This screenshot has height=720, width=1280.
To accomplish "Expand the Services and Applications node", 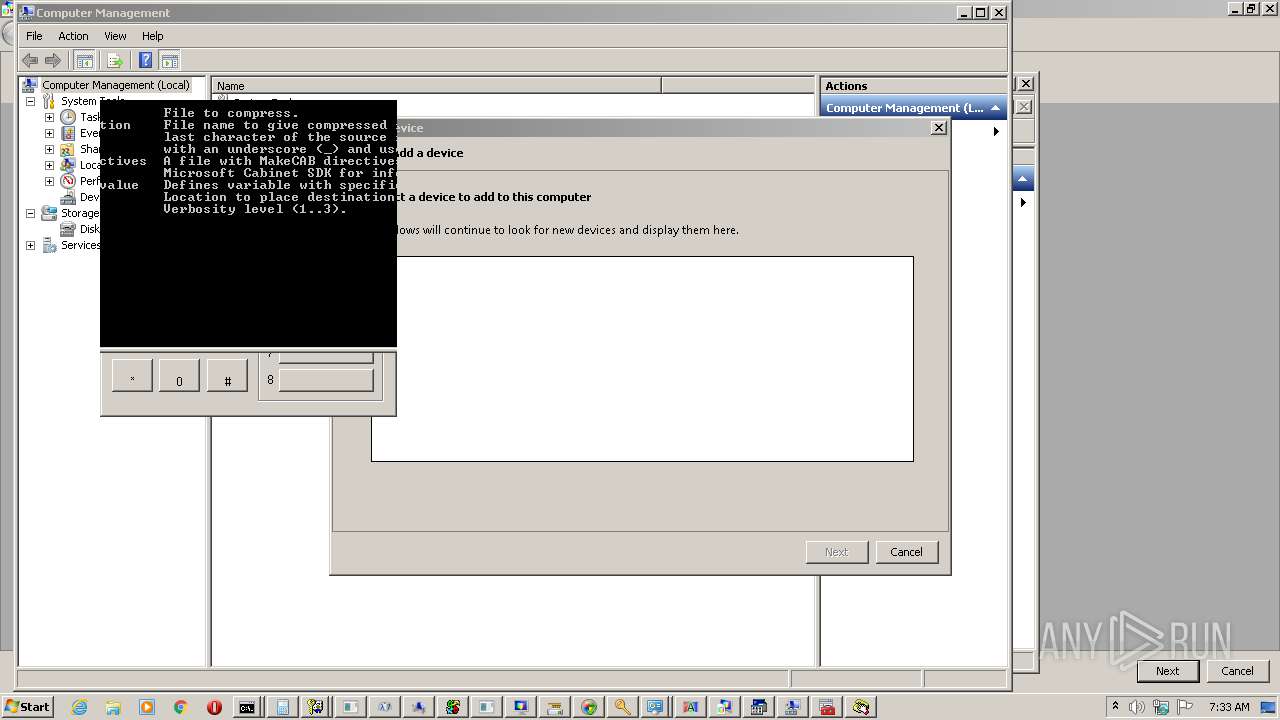I will click(30, 245).
